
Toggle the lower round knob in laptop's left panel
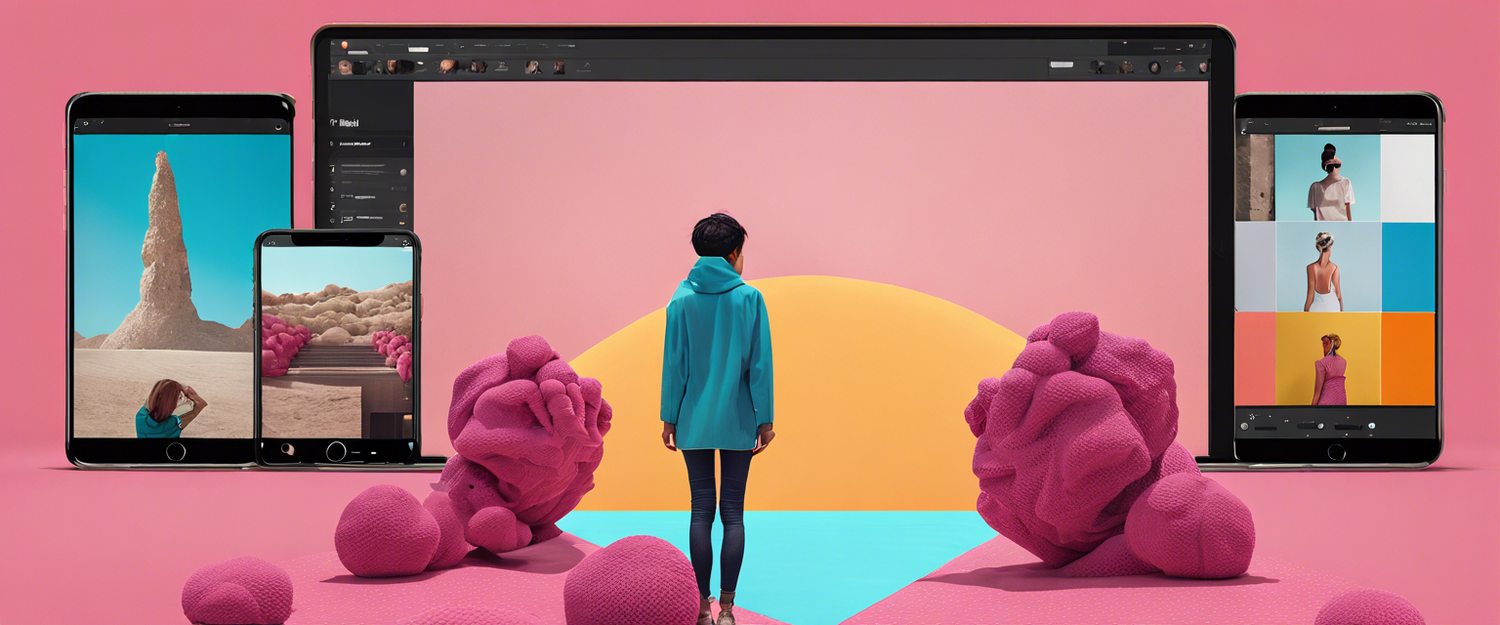[402, 208]
